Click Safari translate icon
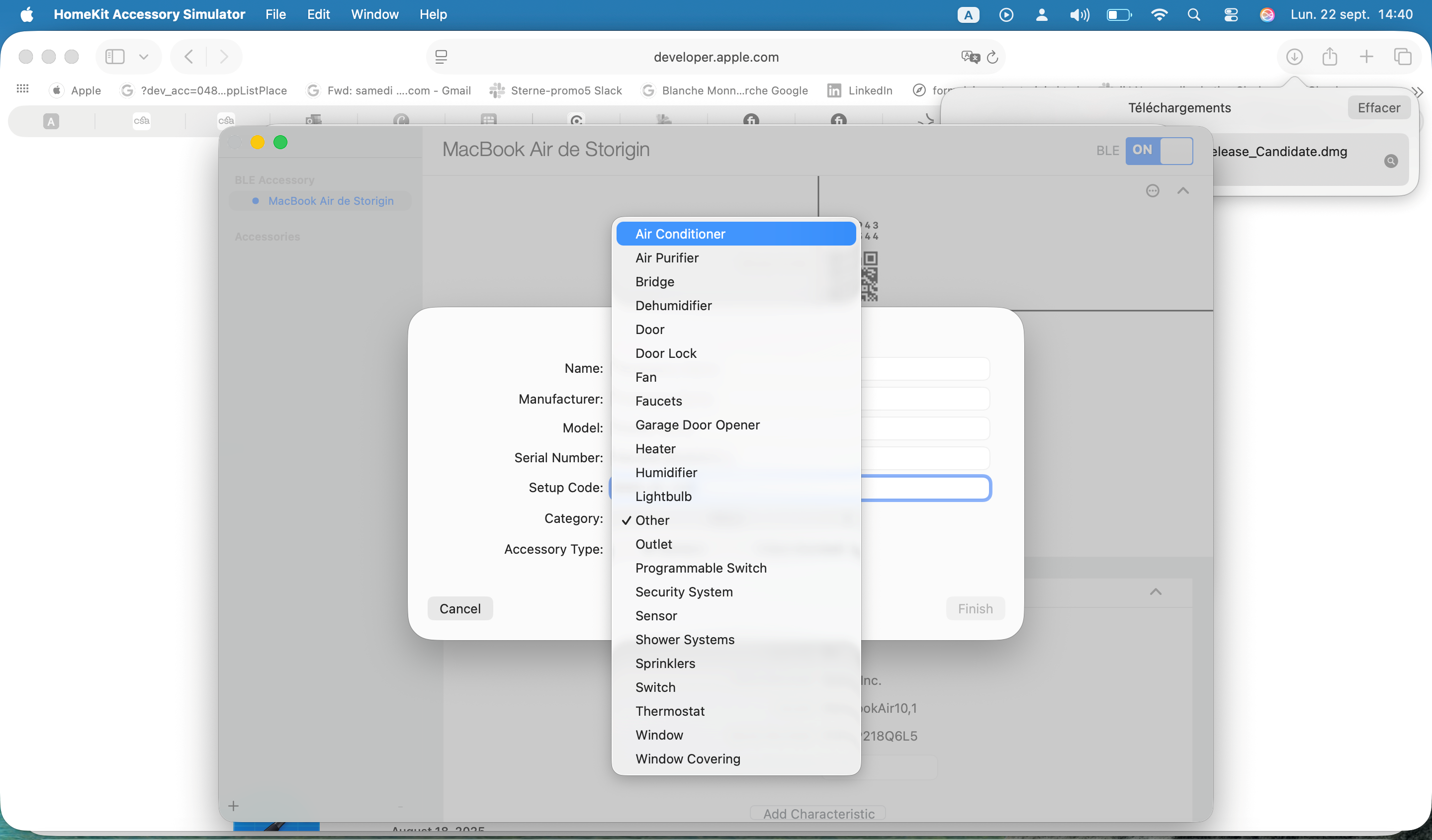The width and height of the screenshot is (1432, 840). [970, 57]
